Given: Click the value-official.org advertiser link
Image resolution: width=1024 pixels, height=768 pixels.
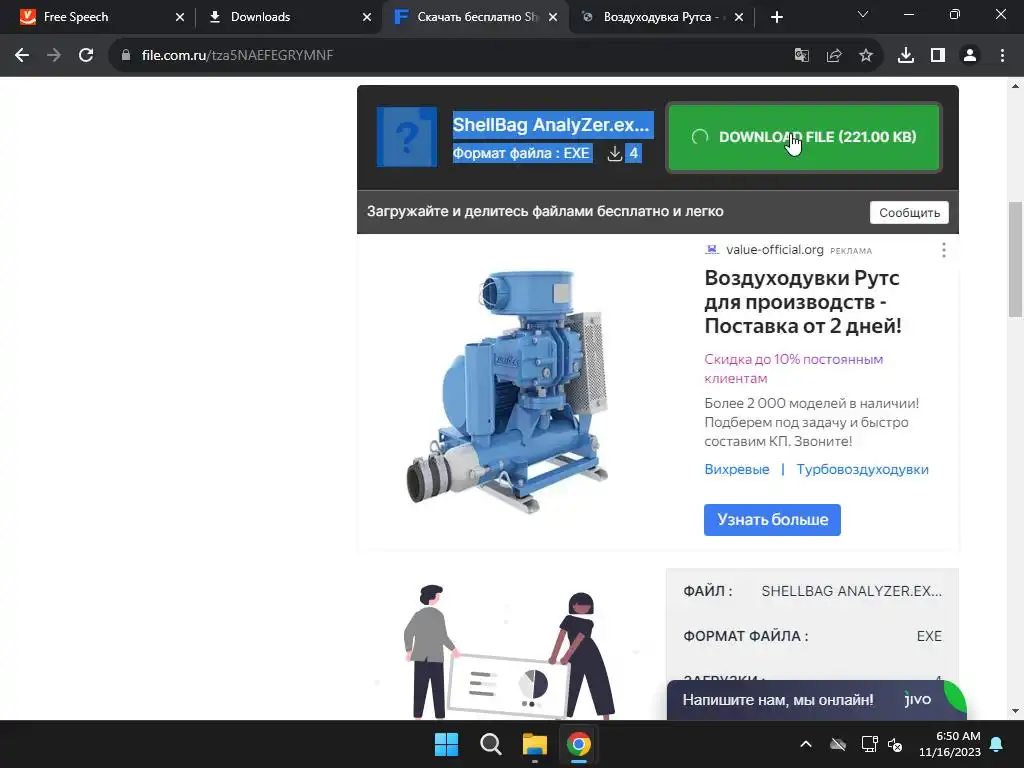Looking at the screenshot, I should 775,249.
